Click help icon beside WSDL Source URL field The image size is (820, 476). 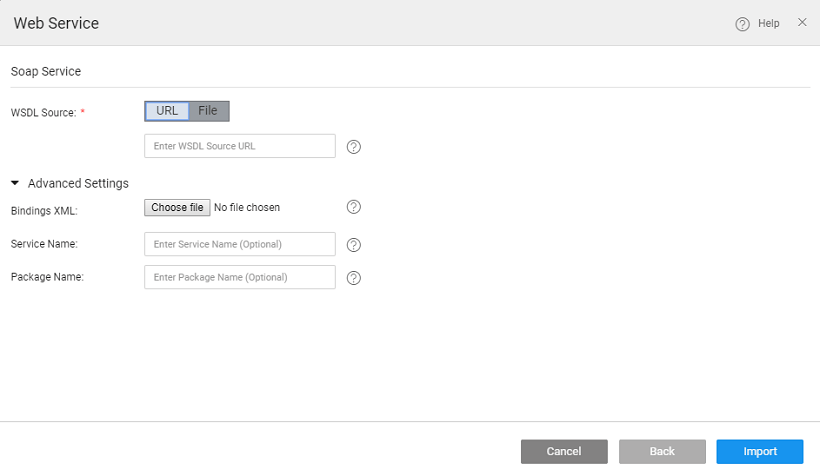(353, 147)
